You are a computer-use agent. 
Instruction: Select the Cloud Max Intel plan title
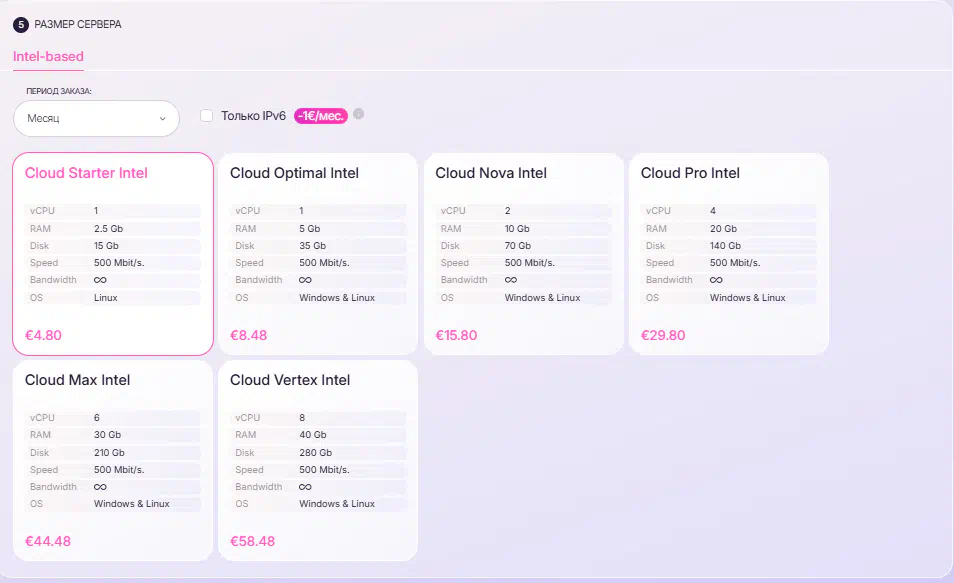tap(77, 380)
